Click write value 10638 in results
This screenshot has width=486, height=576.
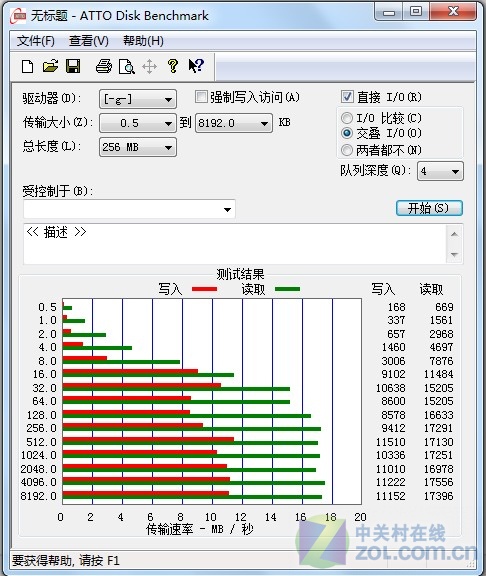tap(390, 388)
